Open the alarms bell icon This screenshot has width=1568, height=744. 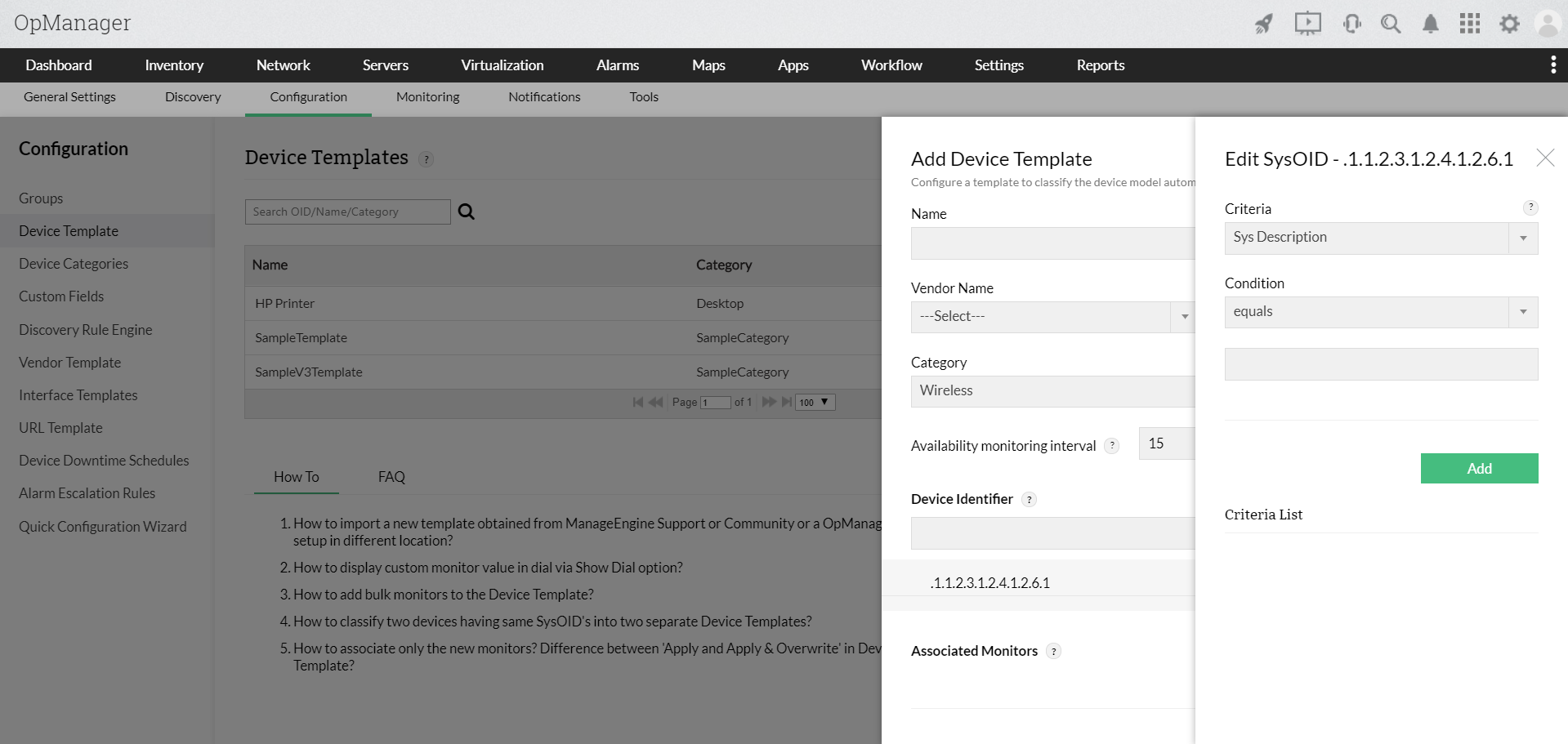[1431, 24]
